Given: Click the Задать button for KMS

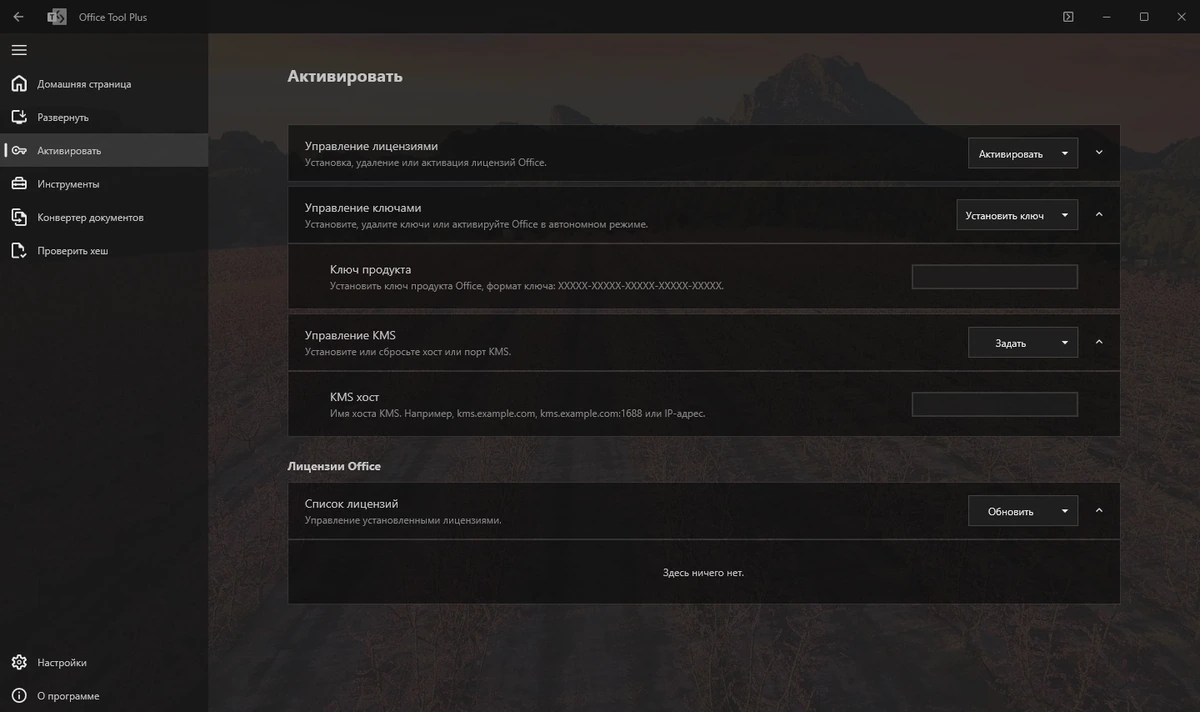Looking at the screenshot, I should [x=1010, y=343].
